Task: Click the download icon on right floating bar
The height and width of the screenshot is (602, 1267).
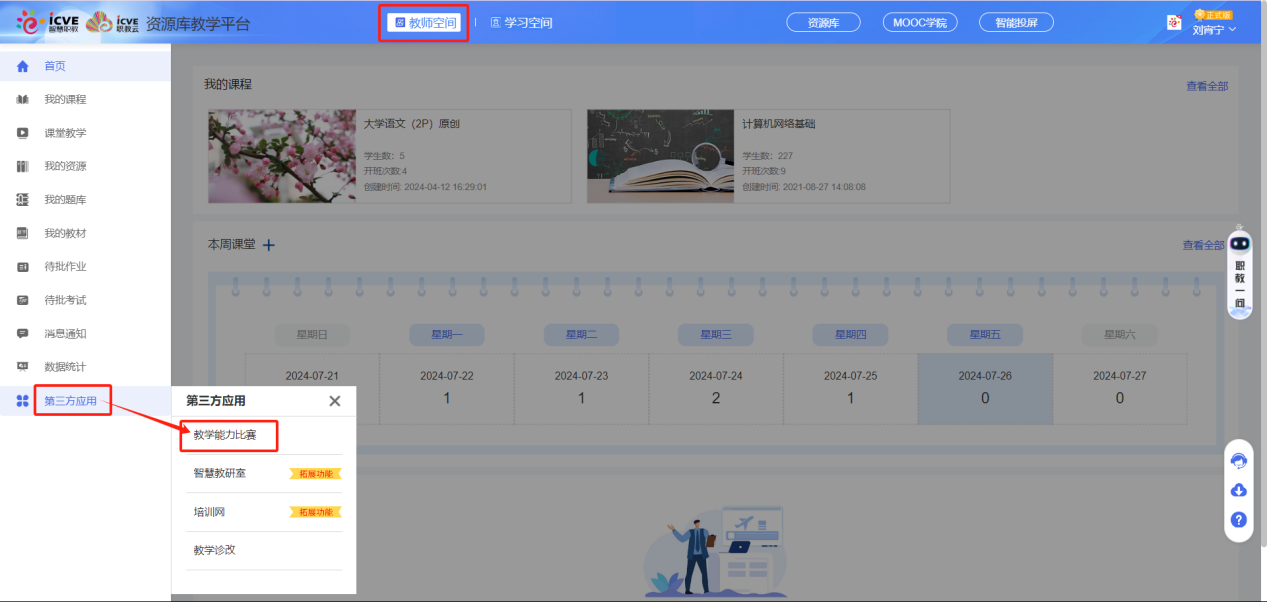Action: coord(1239,490)
